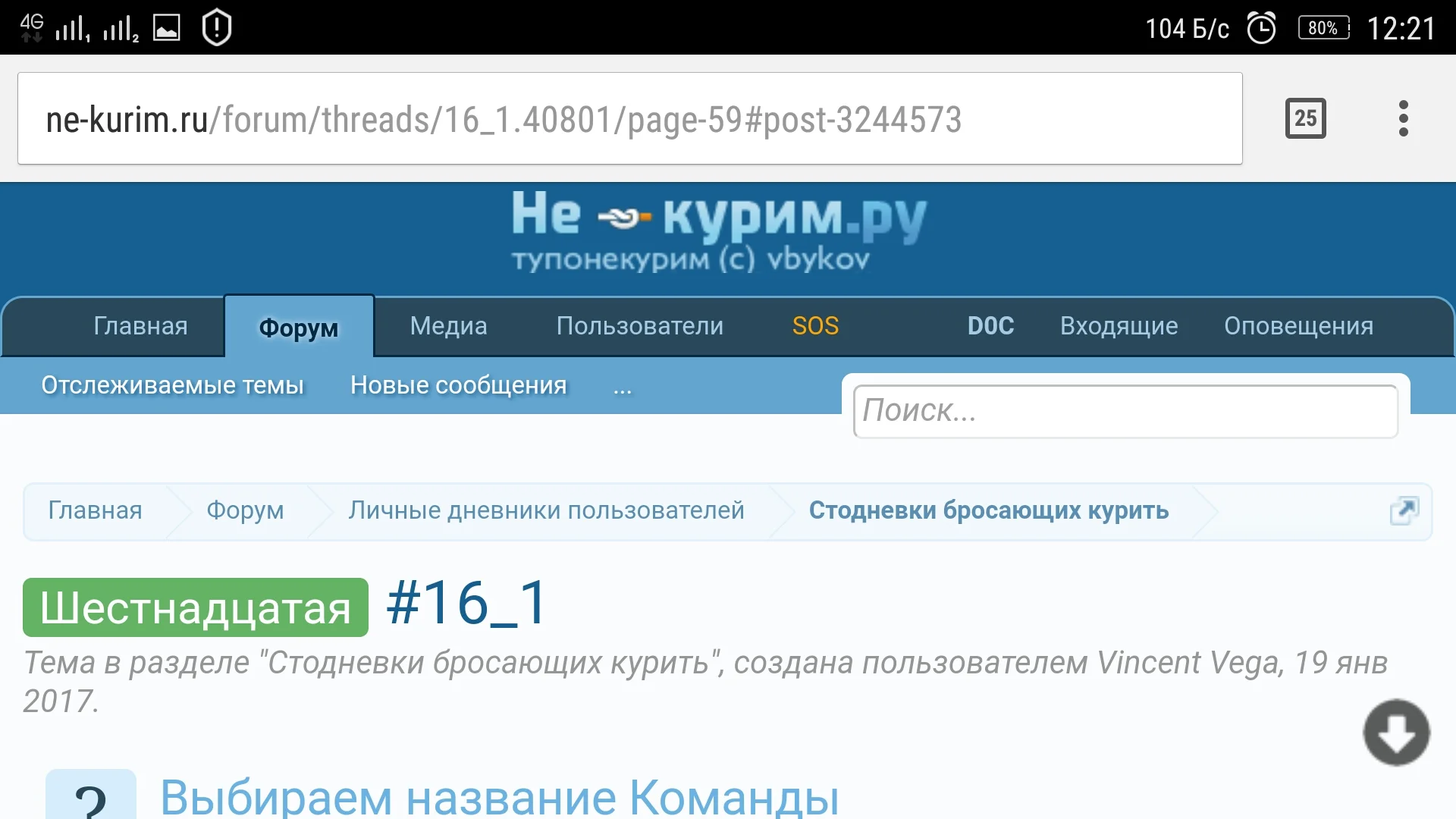Click the Входящие navigation button
Viewport: 1456px width, 819px height.
pyautogui.click(x=1118, y=326)
